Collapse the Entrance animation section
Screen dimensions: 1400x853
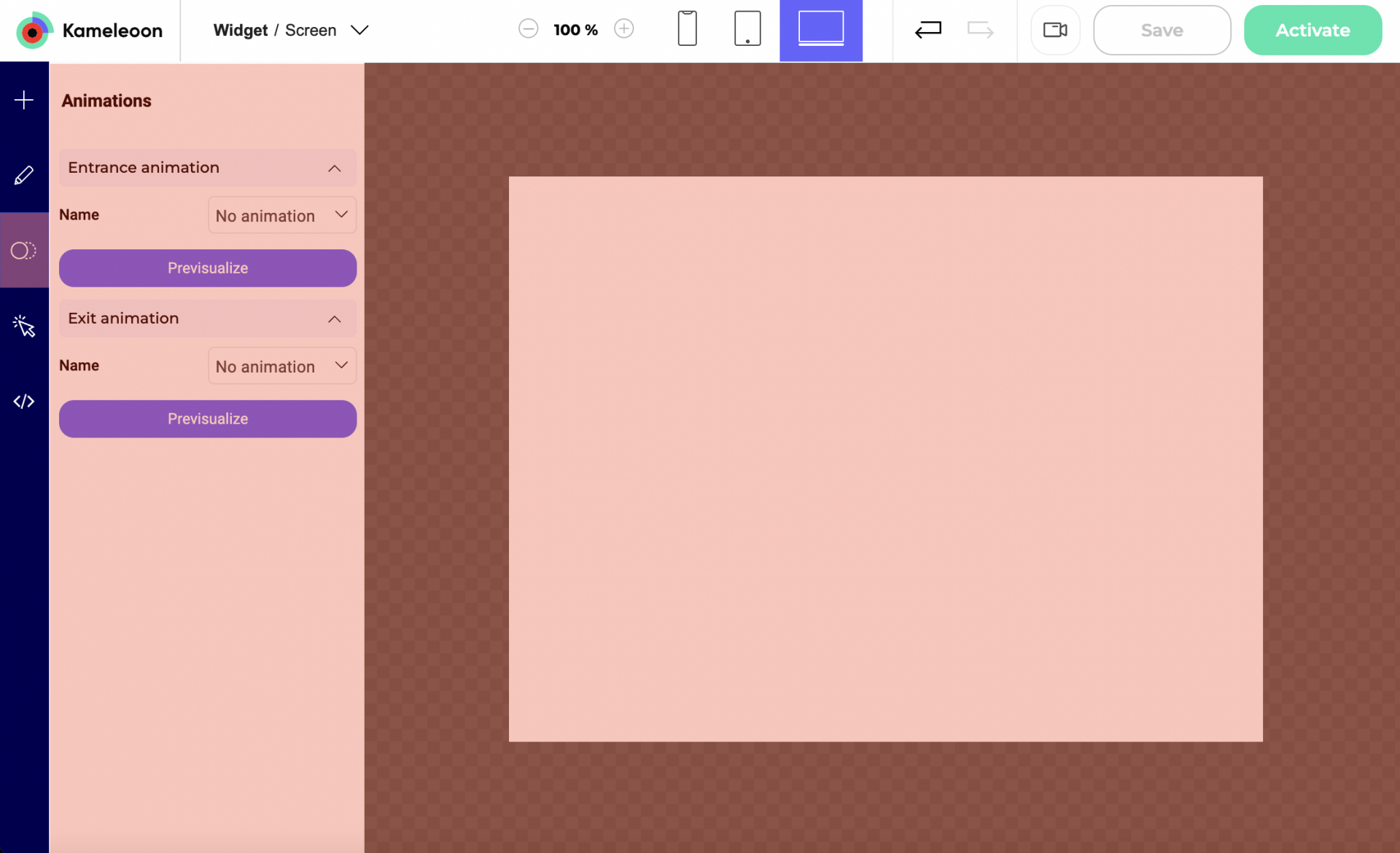tap(334, 168)
